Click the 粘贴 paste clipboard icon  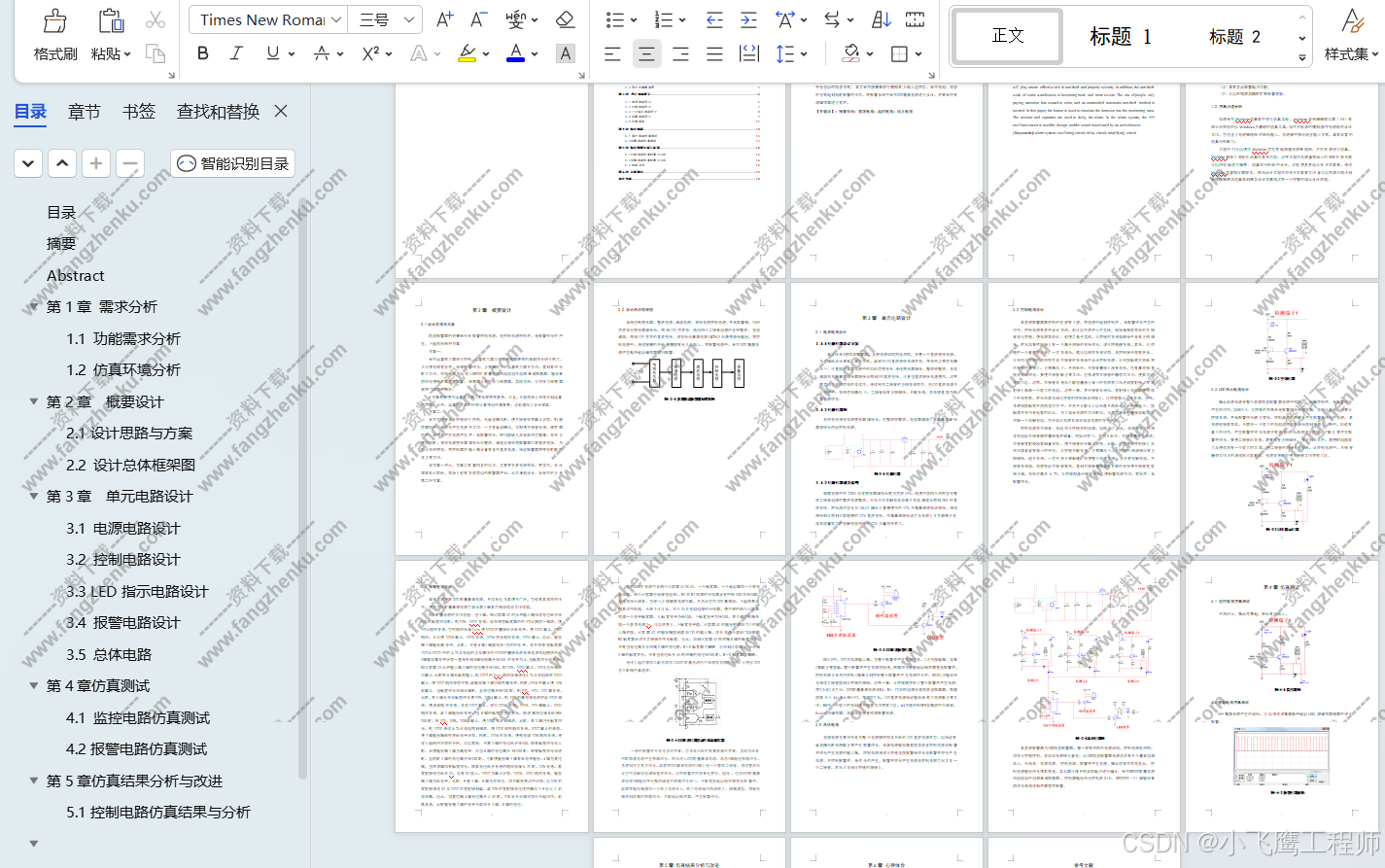[x=111, y=21]
